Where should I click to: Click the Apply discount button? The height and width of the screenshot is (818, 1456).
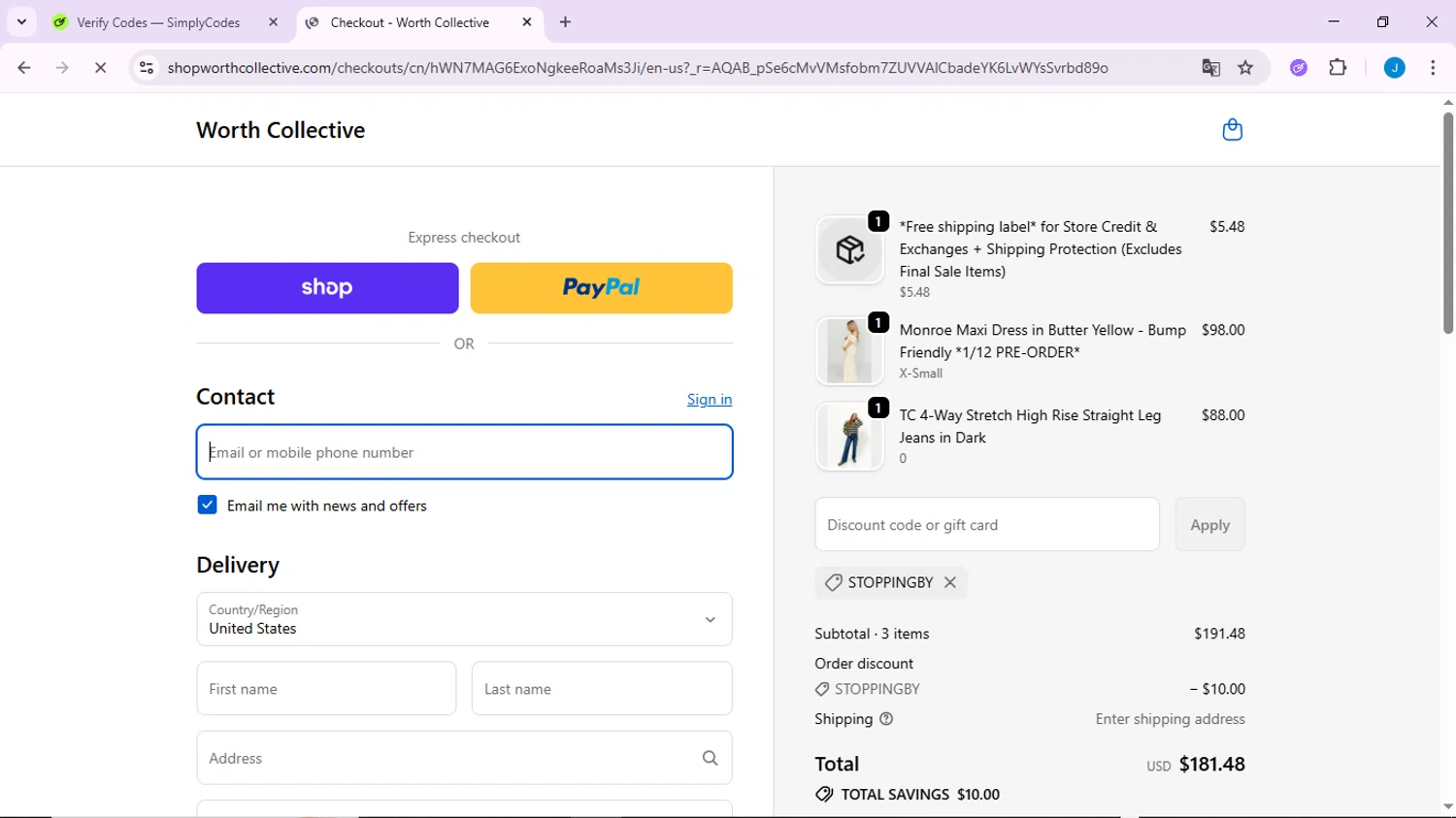pyautogui.click(x=1209, y=525)
